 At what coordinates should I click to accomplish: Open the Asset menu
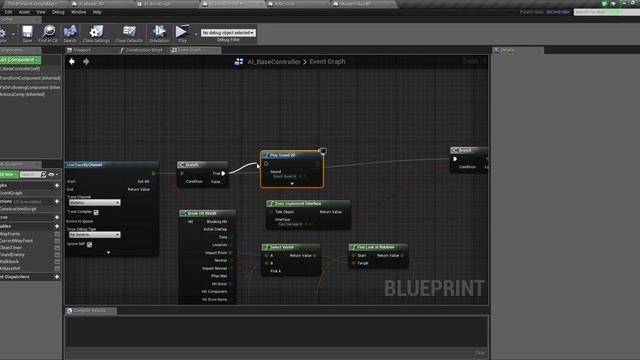tap(24, 12)
